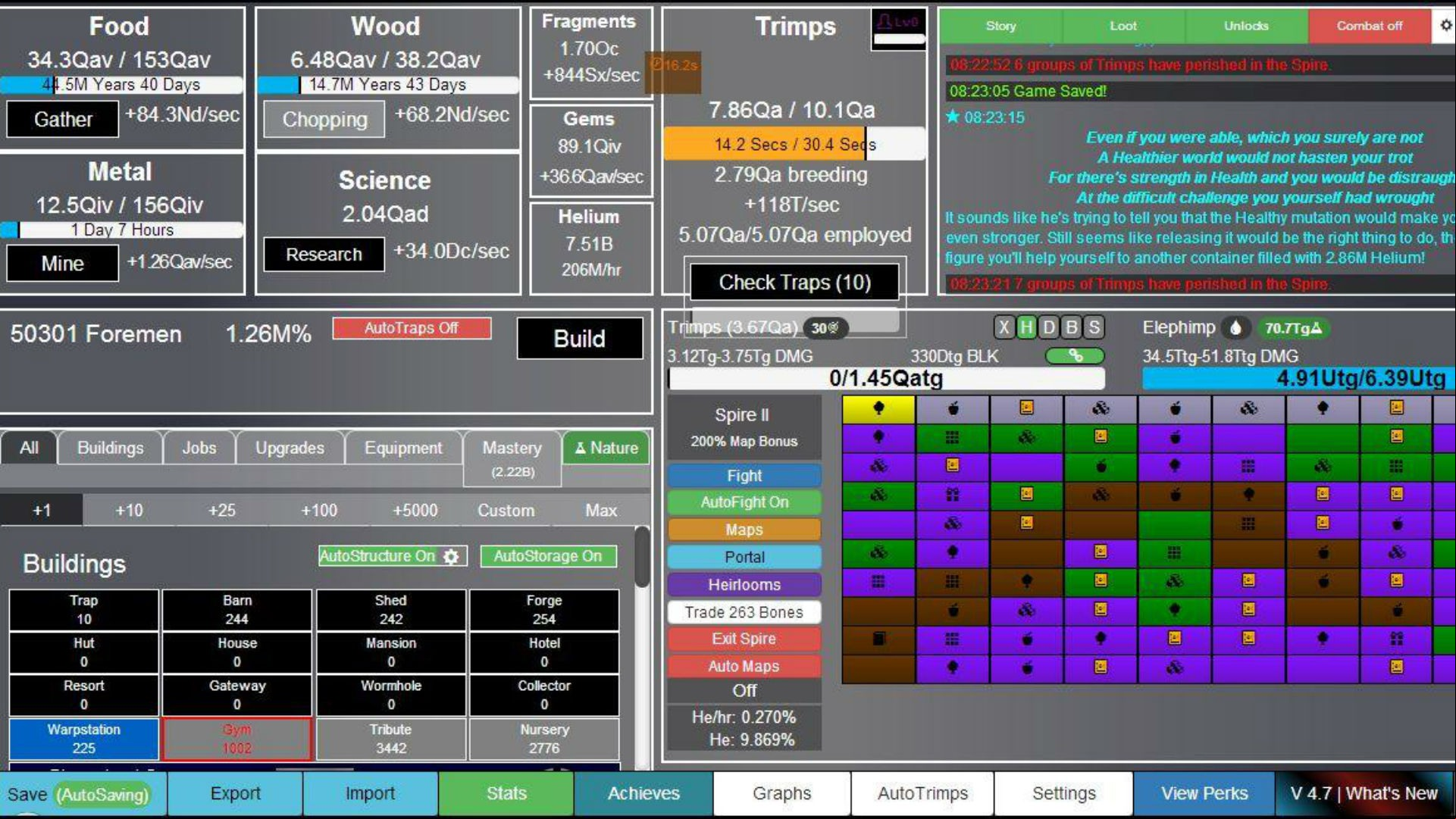The width and height of the screenshot is (1456, 819).
Task: Toggle AutoTraps Off button
Action: [x=412, y=328]
